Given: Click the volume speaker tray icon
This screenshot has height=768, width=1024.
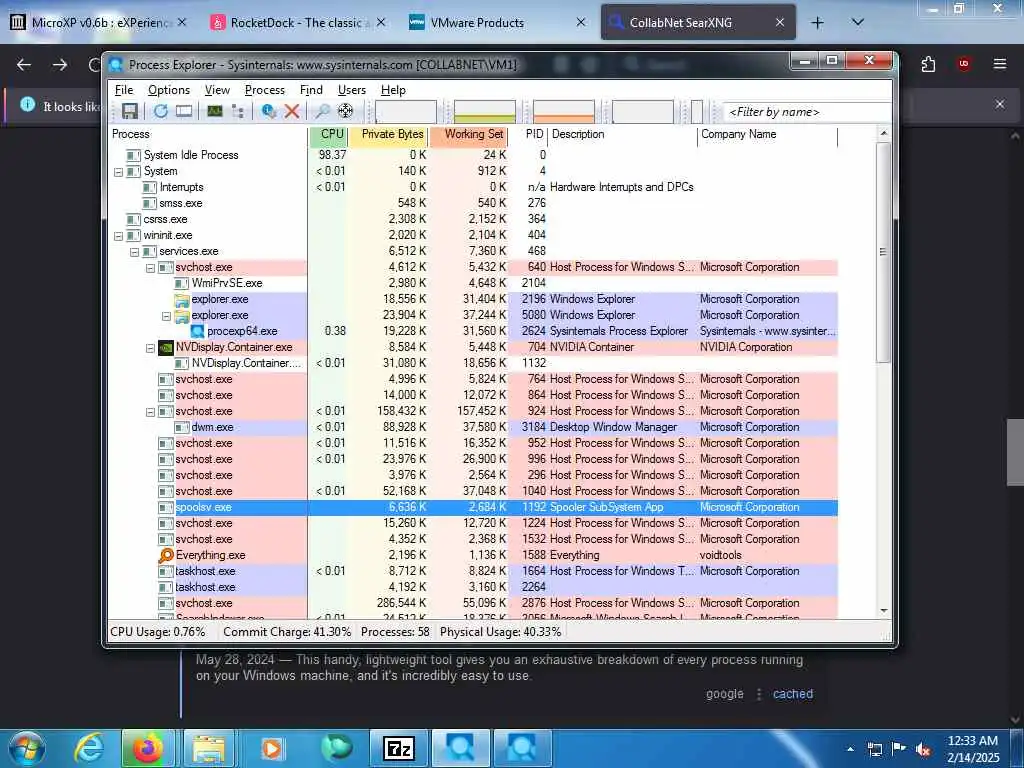Looking at the screenshot, I should tap(923, 750).
